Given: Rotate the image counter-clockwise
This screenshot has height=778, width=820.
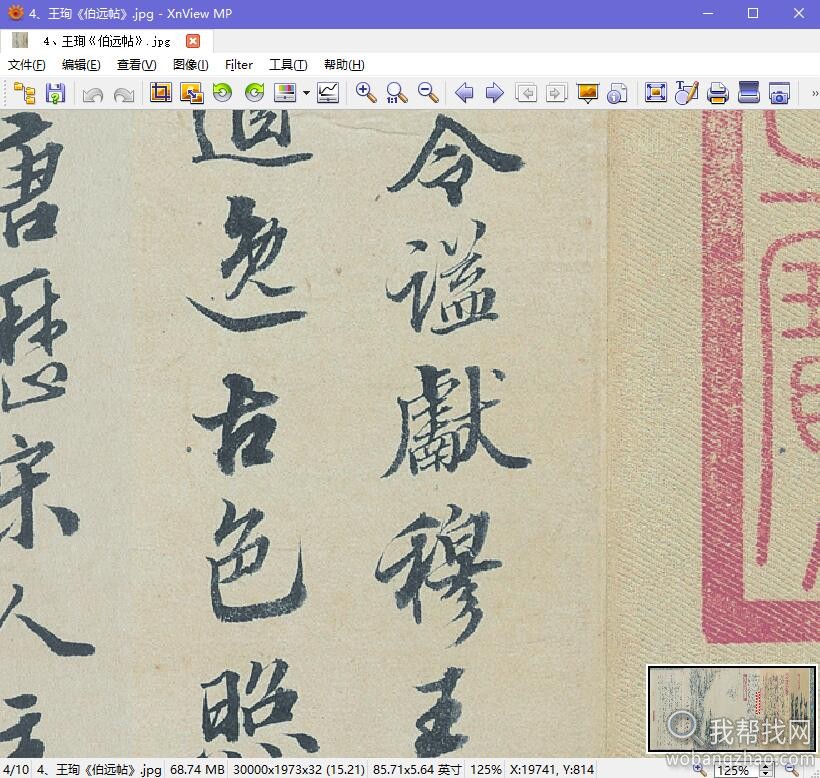Looking at the screenshot, I should [222, 93].
